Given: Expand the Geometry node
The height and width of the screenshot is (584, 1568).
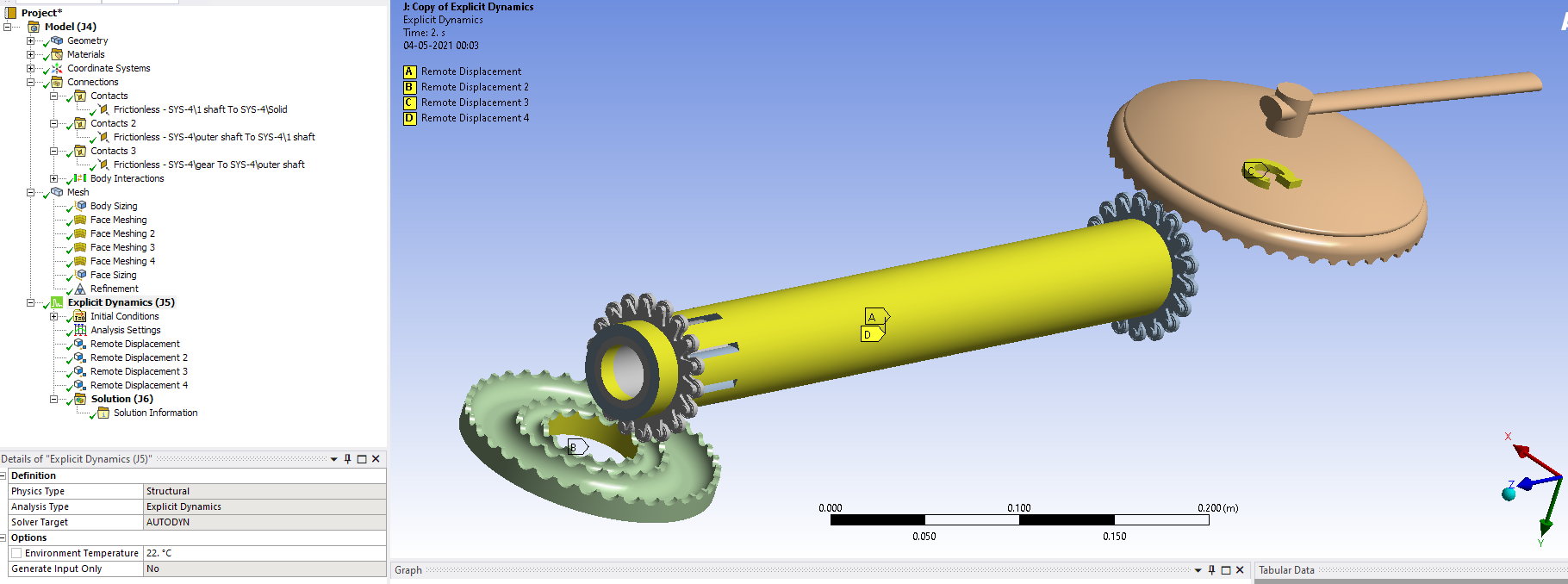Looking at the screenshot, I should coord(31,40).
